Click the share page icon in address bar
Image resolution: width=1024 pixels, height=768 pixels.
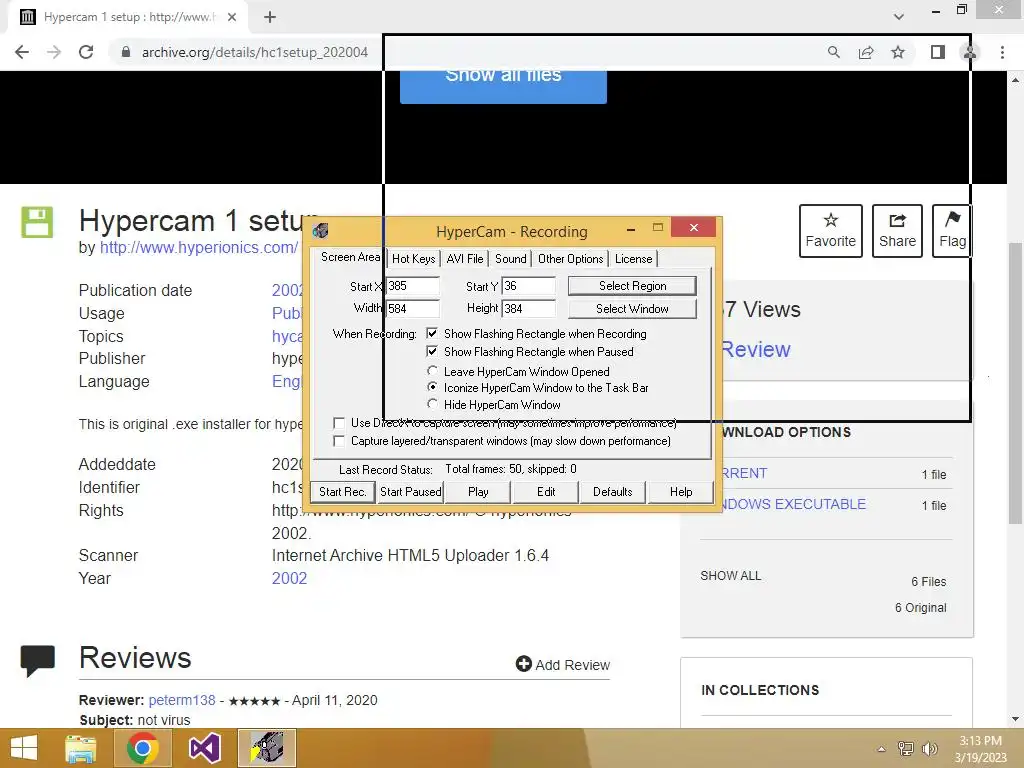point(866,52)
